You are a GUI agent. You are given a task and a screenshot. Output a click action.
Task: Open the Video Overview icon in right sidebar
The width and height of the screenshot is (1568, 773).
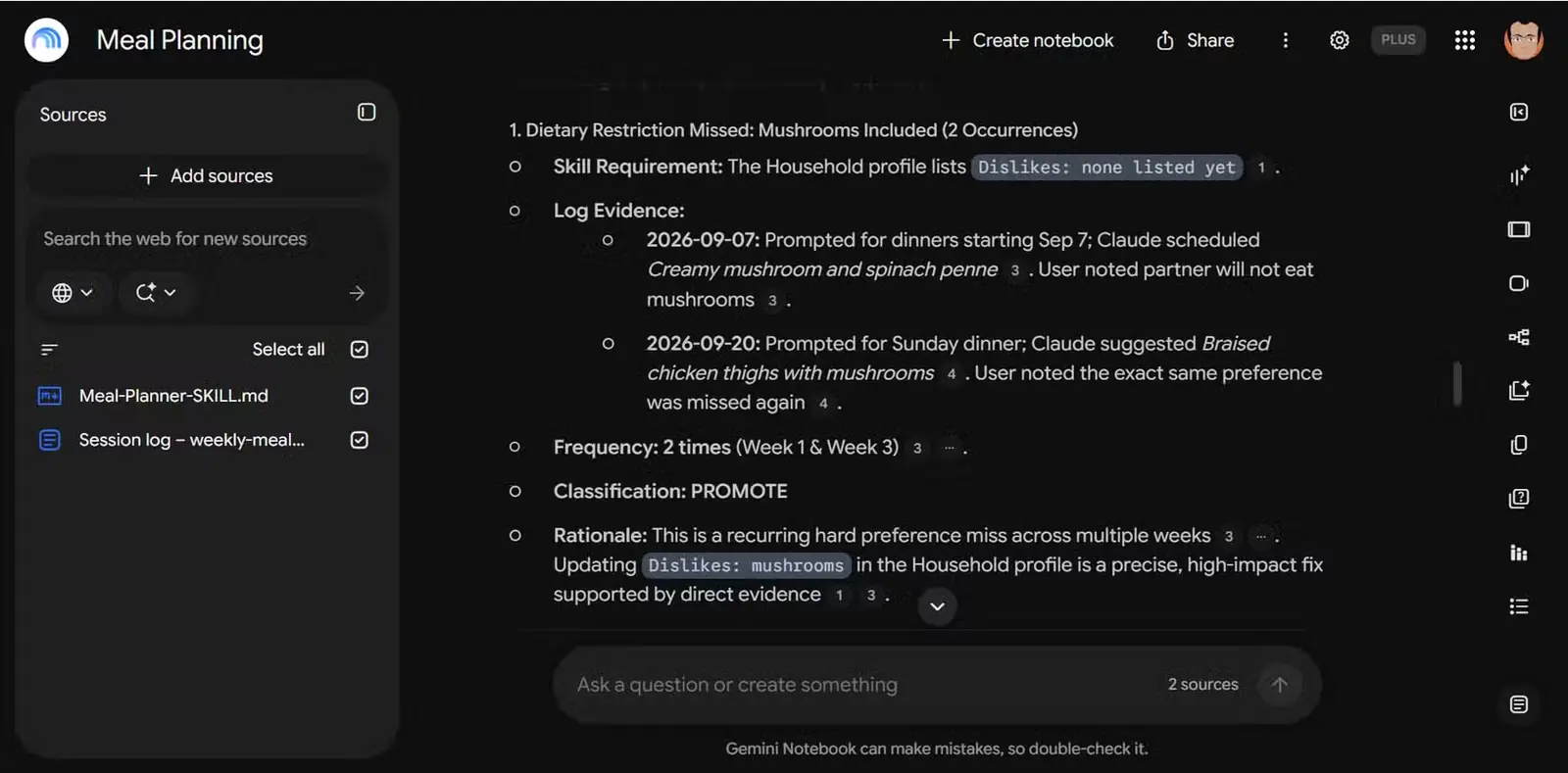click(x=1519, y=283)
